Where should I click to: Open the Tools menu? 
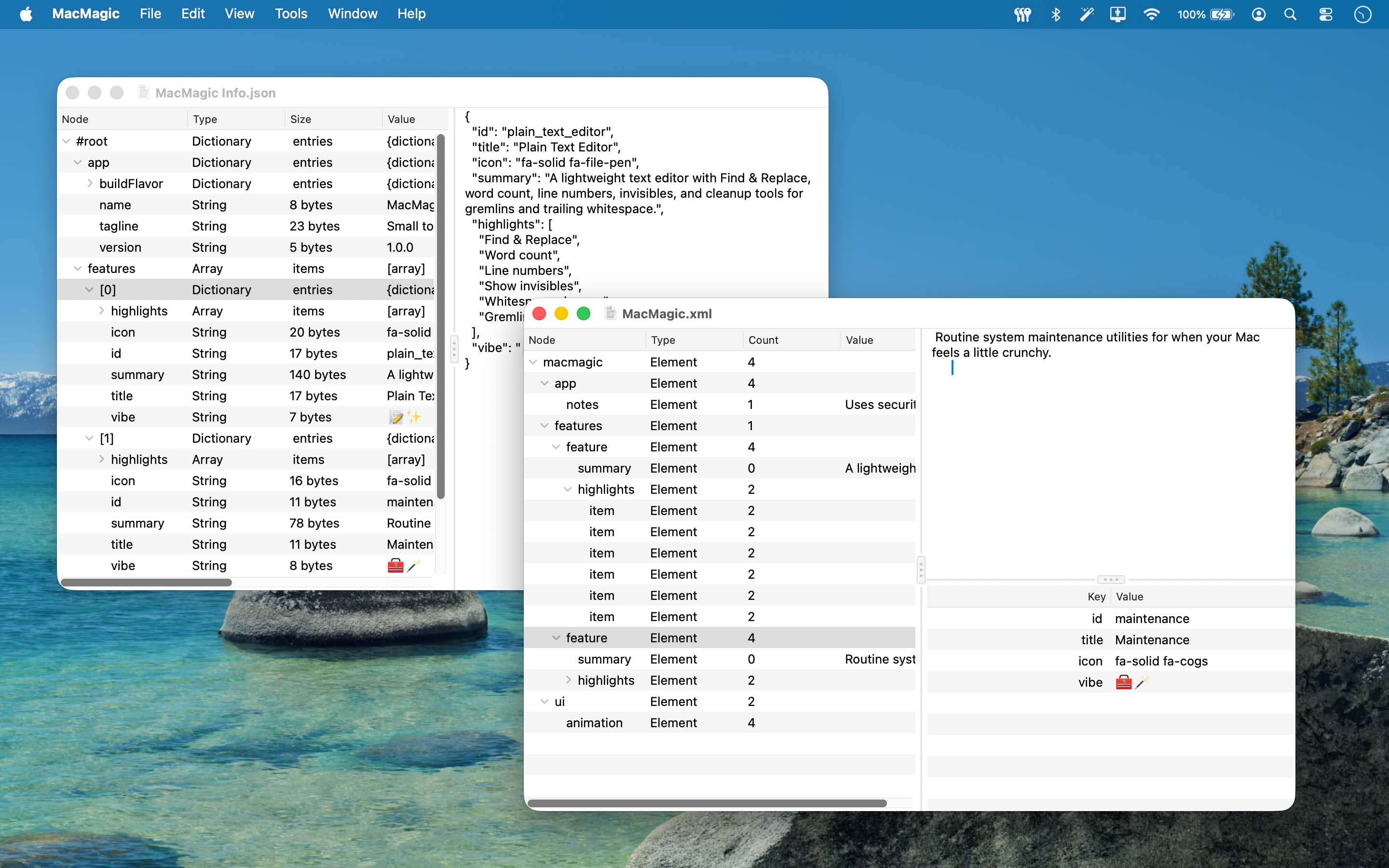[x=290, y=14]
